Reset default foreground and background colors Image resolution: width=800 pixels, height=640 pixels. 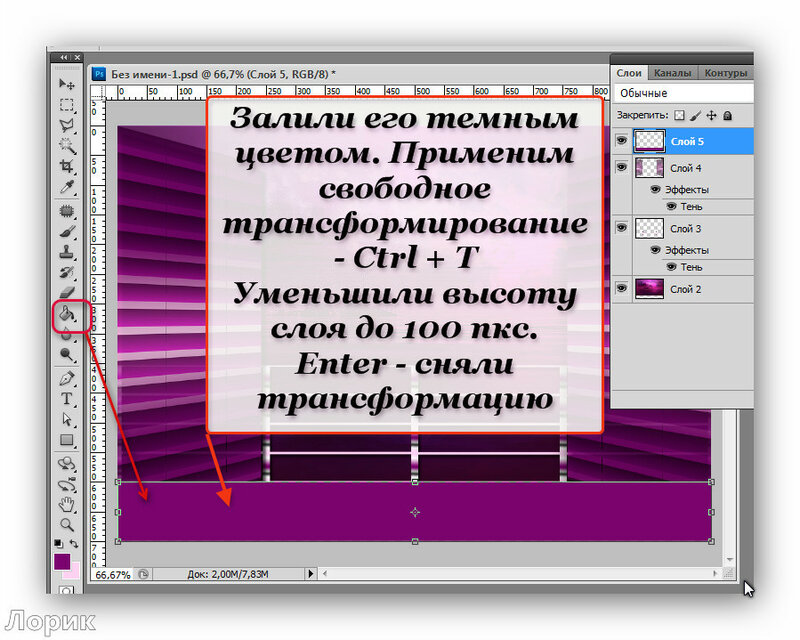click(58, 543)
